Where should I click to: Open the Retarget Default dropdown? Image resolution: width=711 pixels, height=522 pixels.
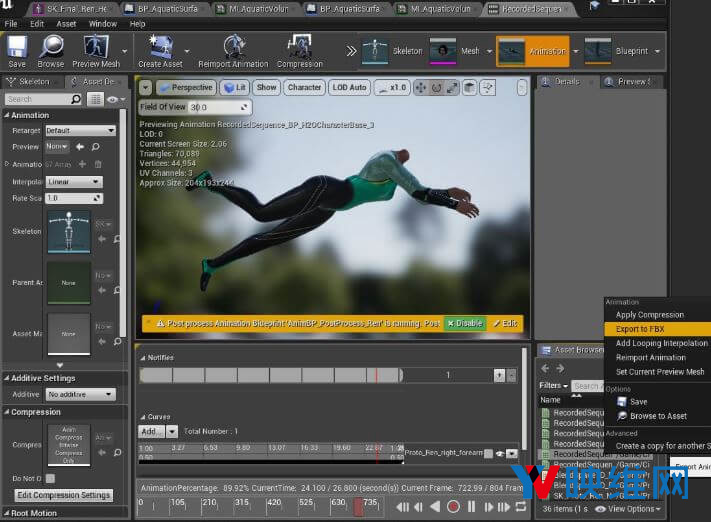coord(81,131)
